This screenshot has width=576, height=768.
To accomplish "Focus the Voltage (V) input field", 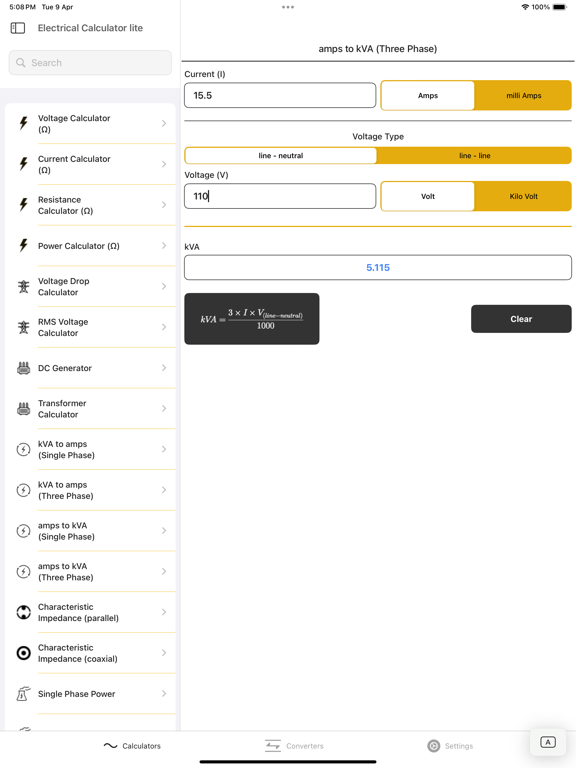I will click(280, 196).
